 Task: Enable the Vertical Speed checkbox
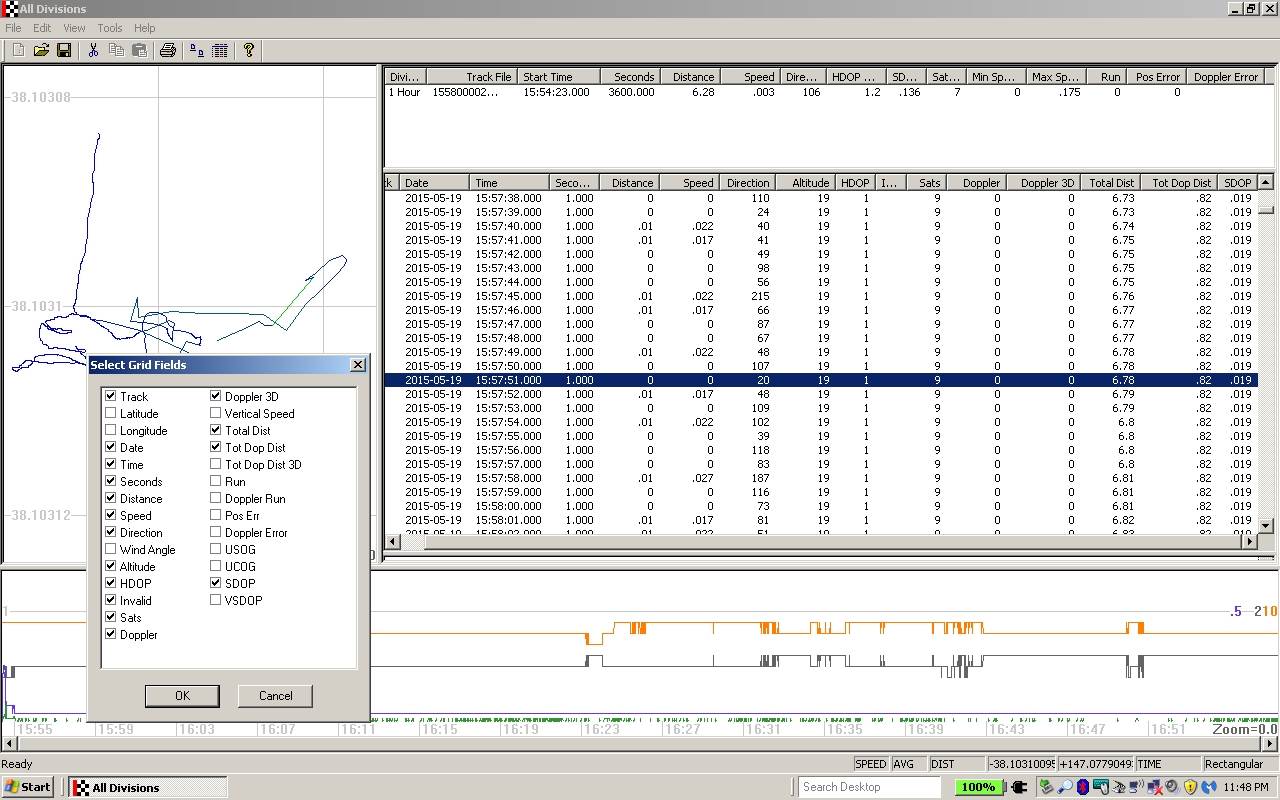216,414
